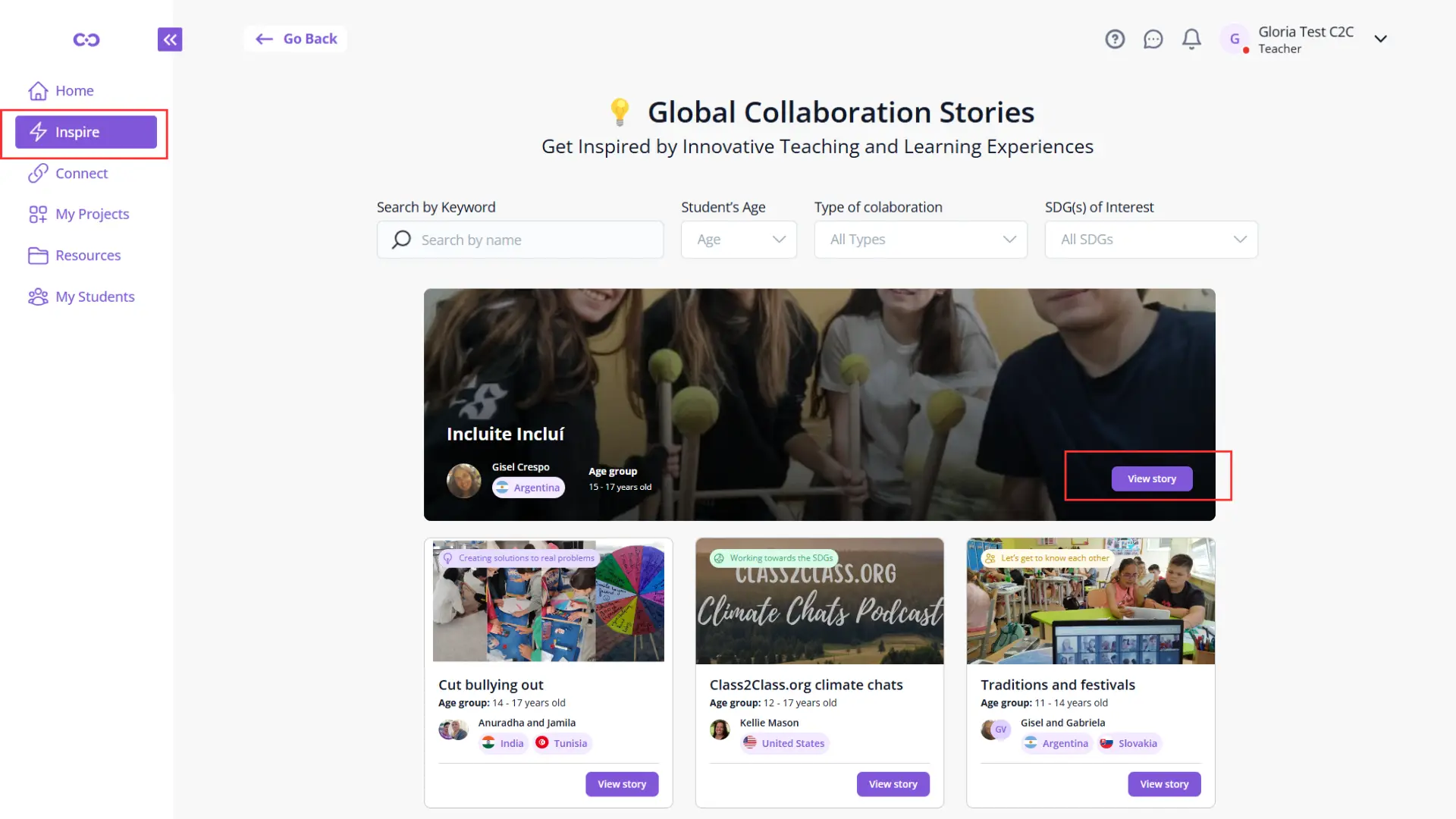Open the chat messages icon
This screenshot has height=819, width=1456.
tap(1153, 39)
